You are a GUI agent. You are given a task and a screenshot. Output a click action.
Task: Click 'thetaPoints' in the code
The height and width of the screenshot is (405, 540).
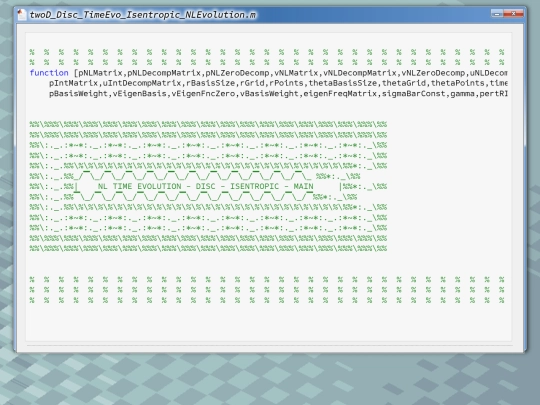457,83
